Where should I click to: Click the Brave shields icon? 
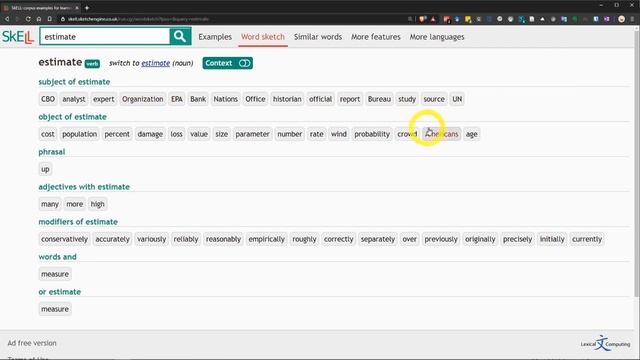point(422,19)
